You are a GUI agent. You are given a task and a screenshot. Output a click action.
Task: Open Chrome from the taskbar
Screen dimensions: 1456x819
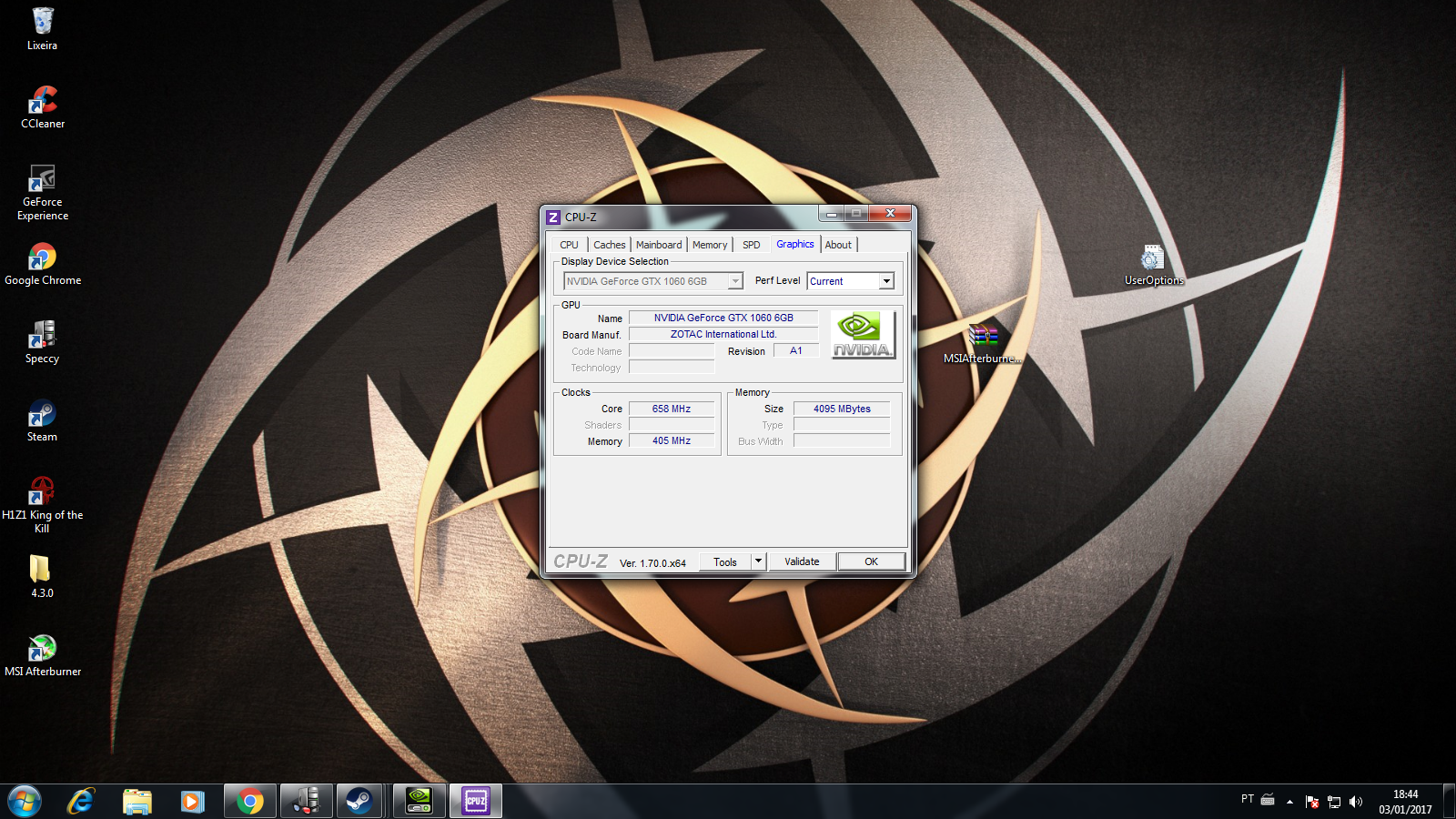249,802
